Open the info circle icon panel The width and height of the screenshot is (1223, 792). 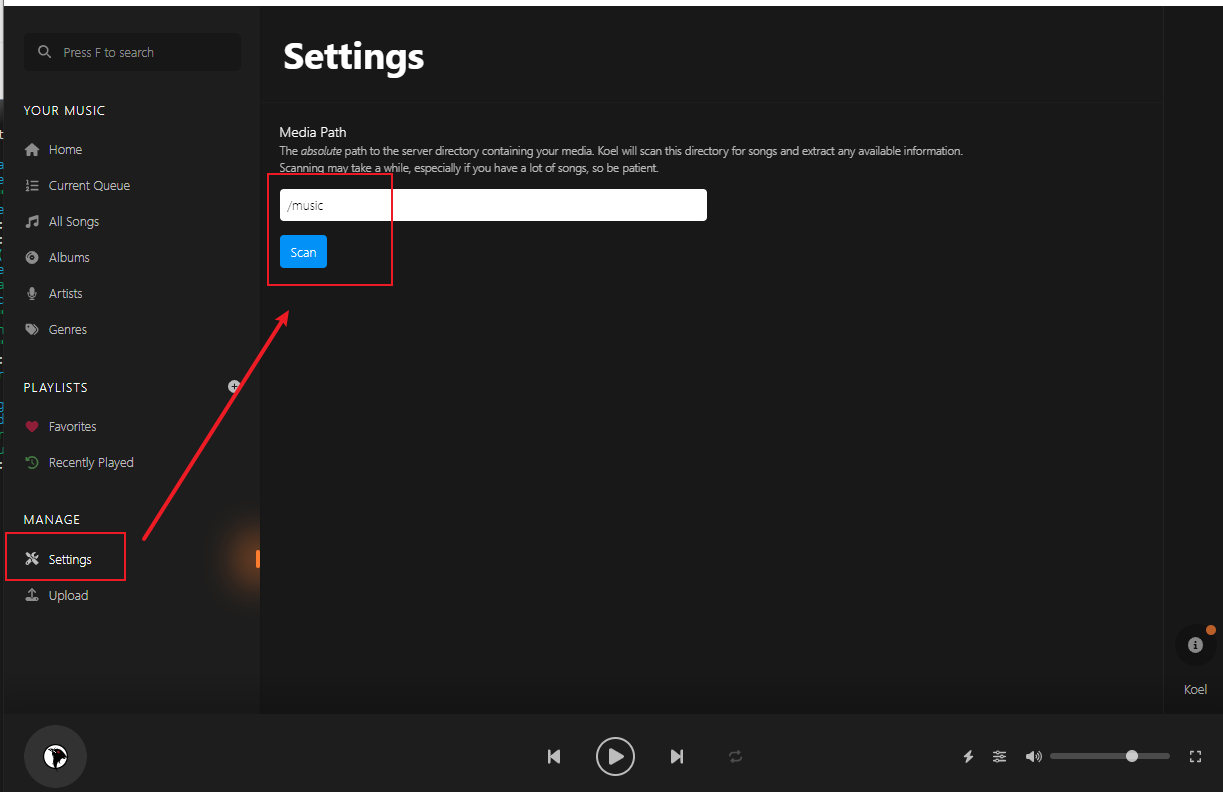pyautogui.click(x=1195, y=646)
